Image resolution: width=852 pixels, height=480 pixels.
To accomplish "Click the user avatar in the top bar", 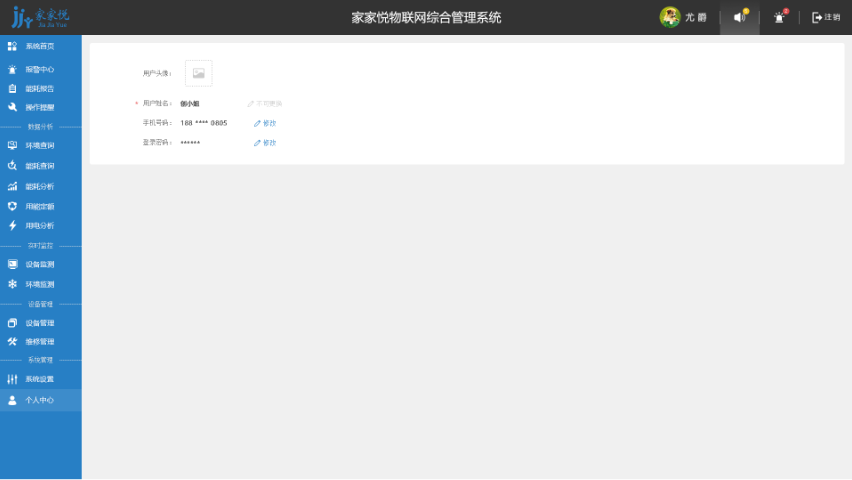I will click(x=670, y=17).
